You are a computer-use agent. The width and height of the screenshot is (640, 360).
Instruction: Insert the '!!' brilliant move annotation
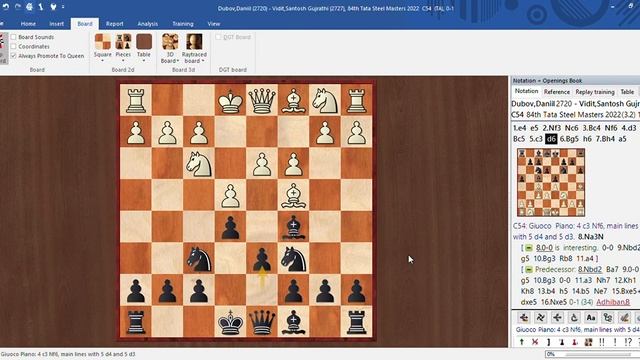coord(602,342)
